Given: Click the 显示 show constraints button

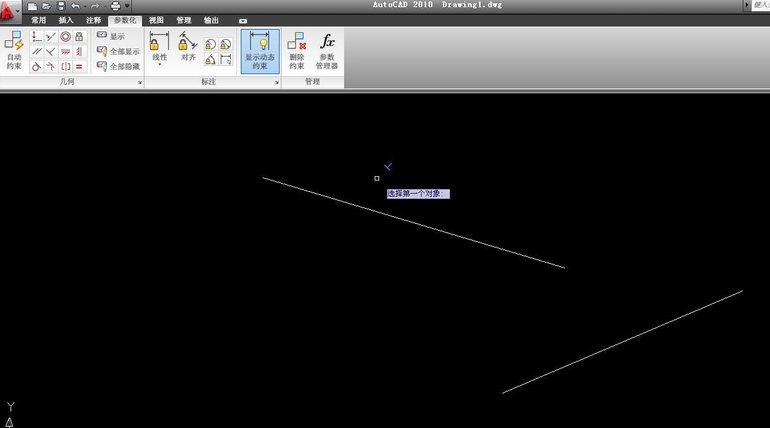Looking at the screenshot, I should click(x=112, y=36).
